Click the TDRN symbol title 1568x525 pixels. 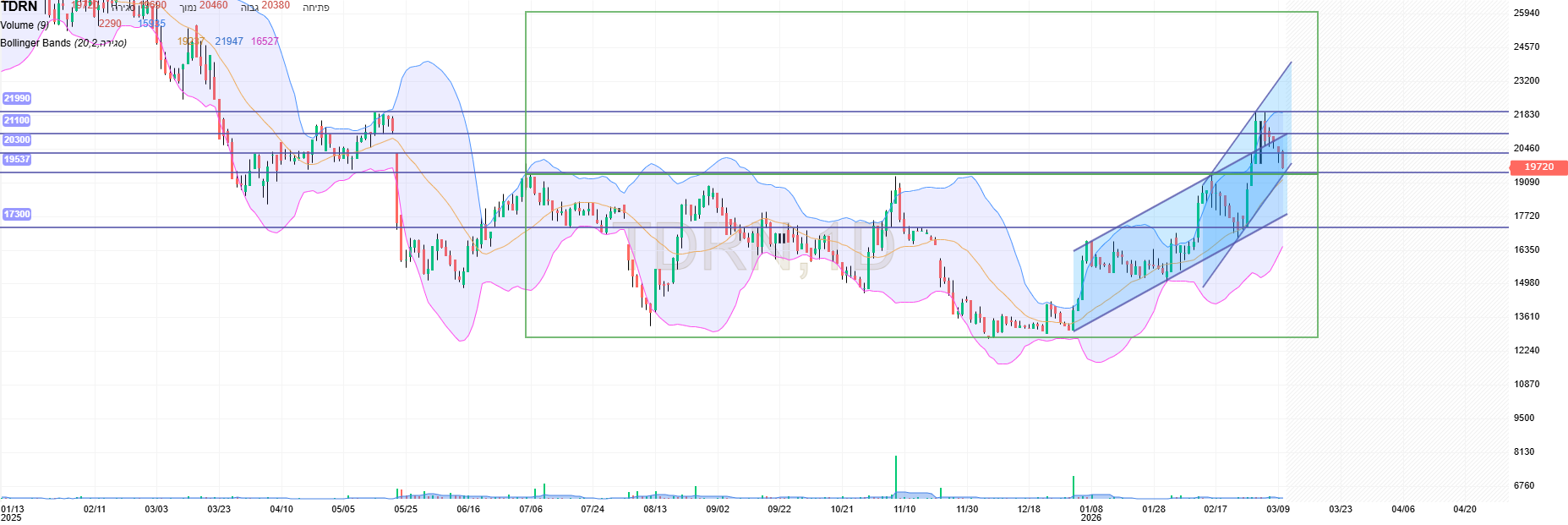coord(19,7)
